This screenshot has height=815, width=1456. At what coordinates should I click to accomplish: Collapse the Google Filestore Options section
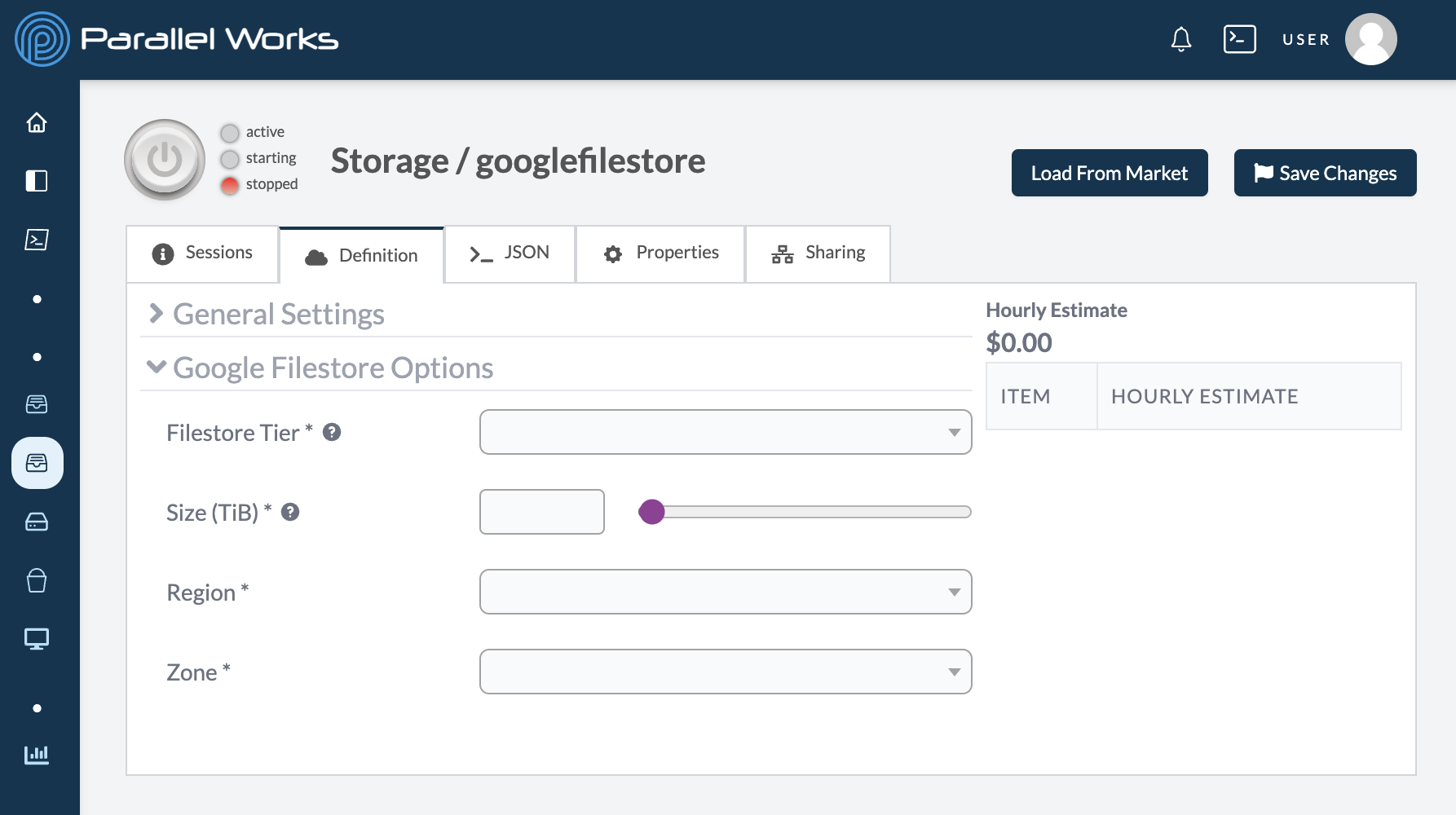[320, 368]
